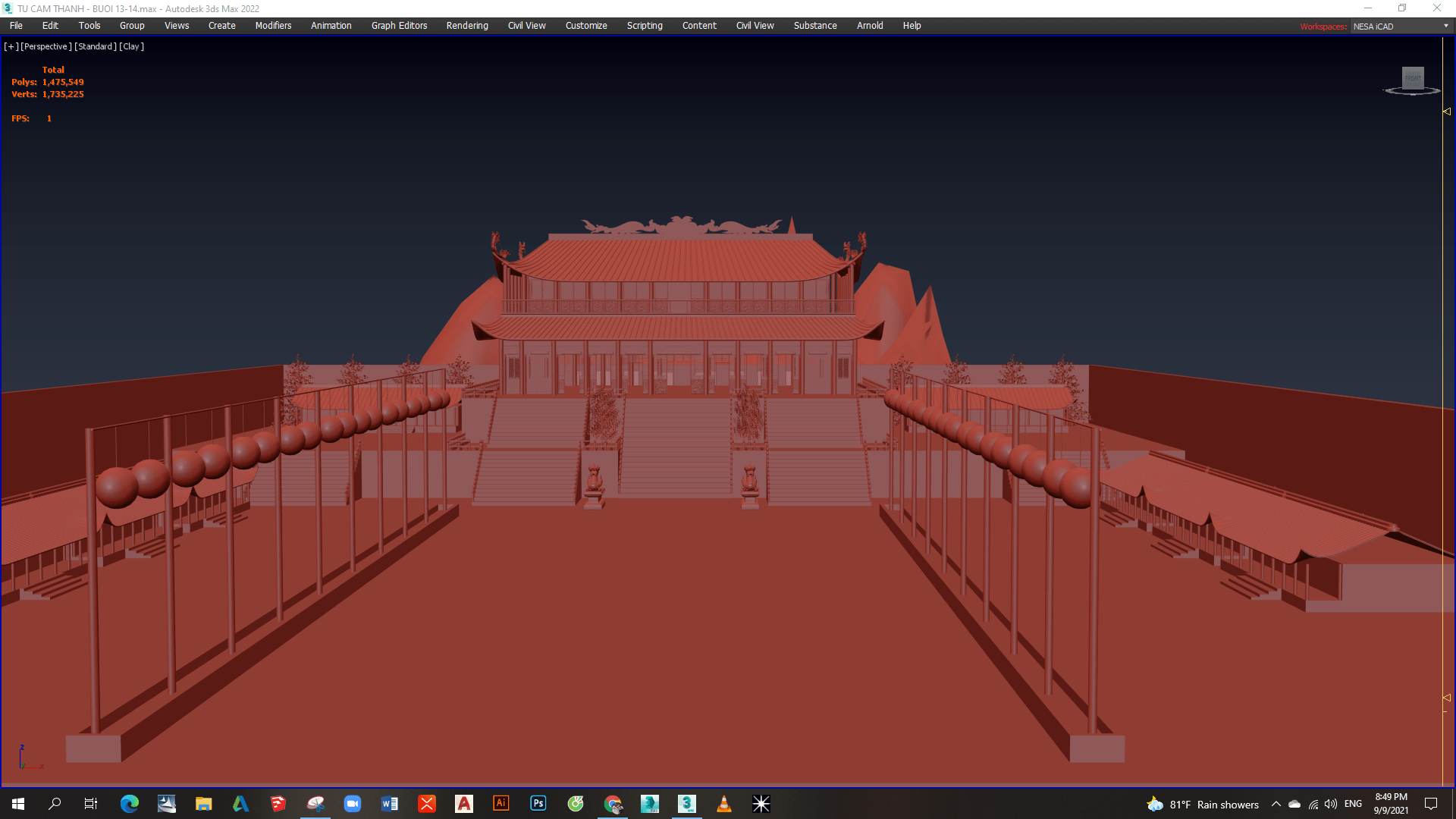The height and width of the screenshot is (819, 1456).
Task: Open SketchUp from the taskbar
Action: 278,804
